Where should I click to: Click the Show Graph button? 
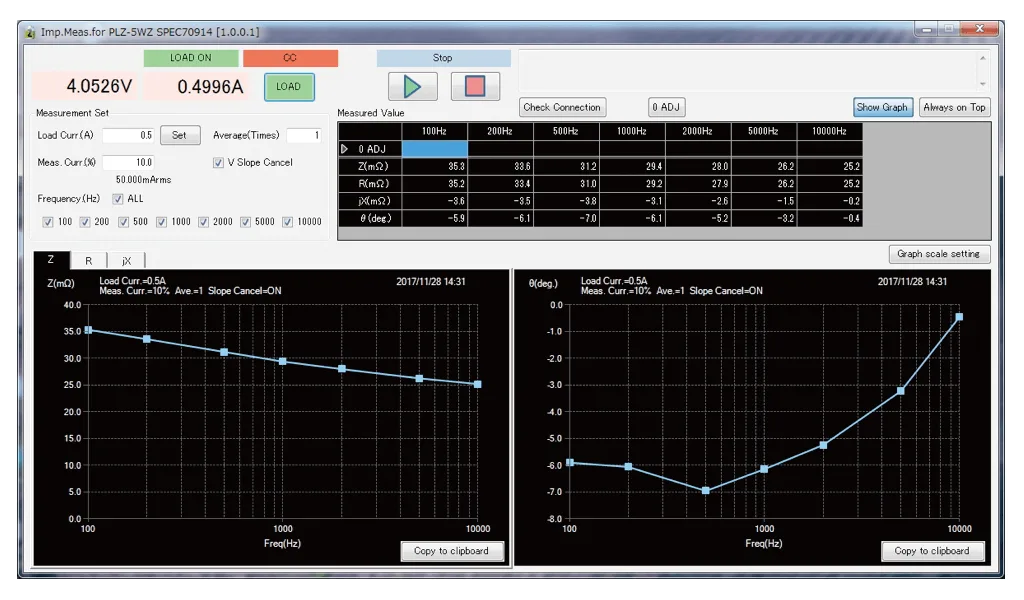[882, 107]
